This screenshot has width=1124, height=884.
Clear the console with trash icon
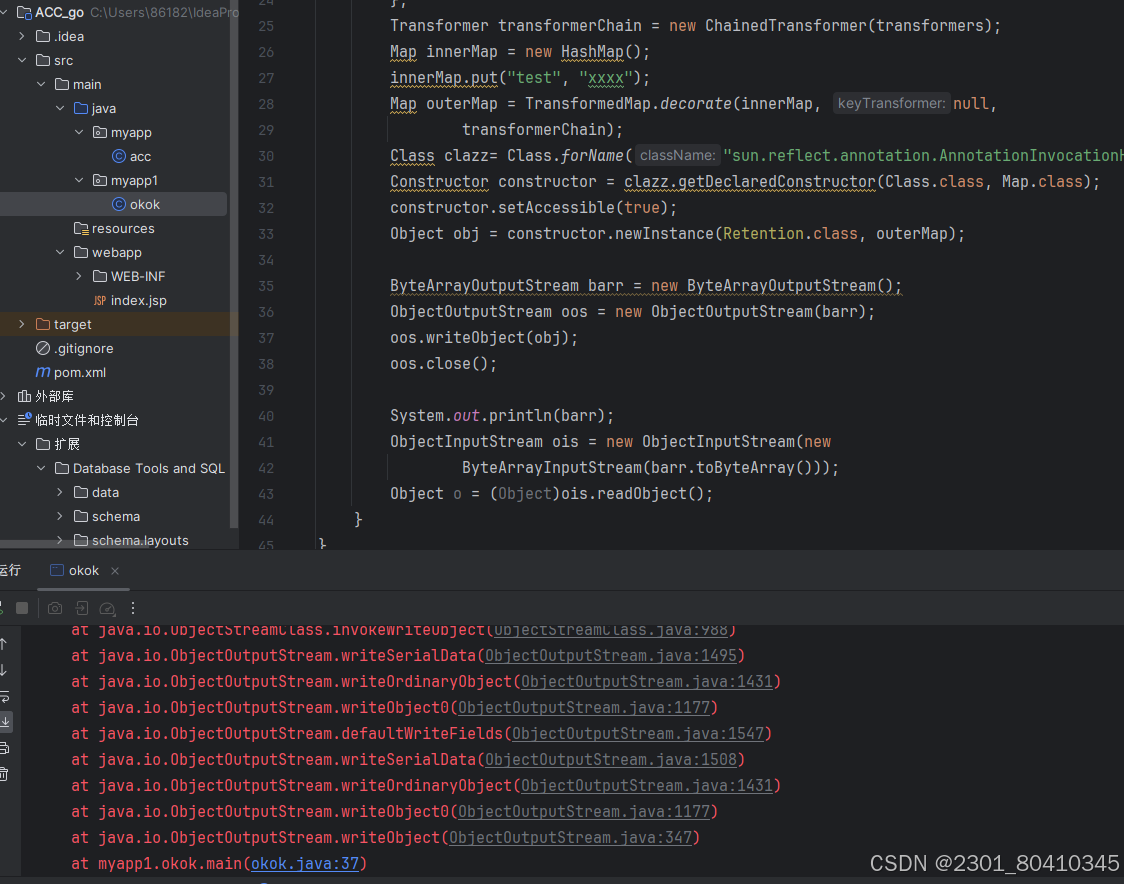click(4, 774)
